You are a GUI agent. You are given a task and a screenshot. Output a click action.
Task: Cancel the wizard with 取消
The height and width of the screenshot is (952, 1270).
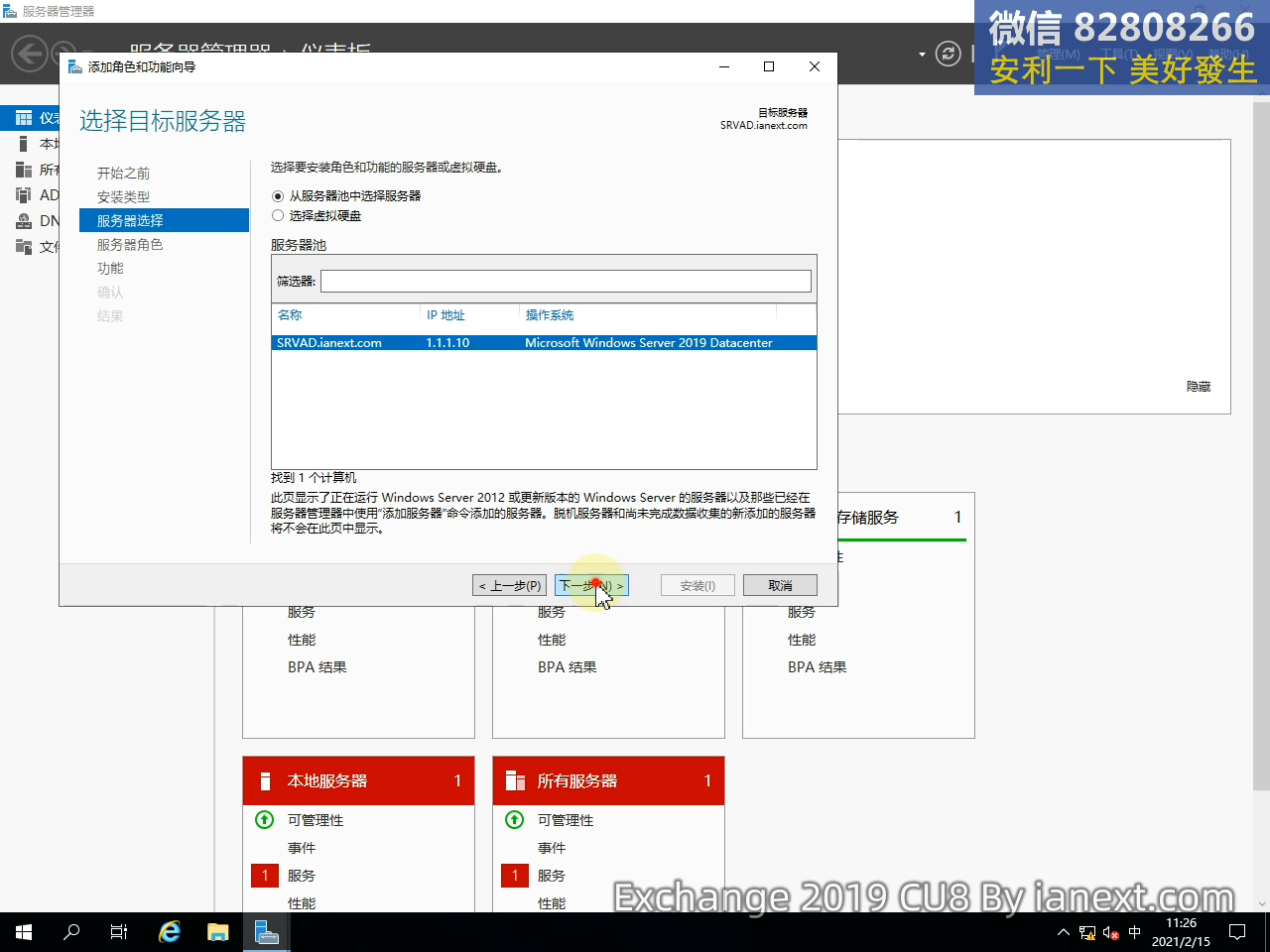click(x=780, y=586)
